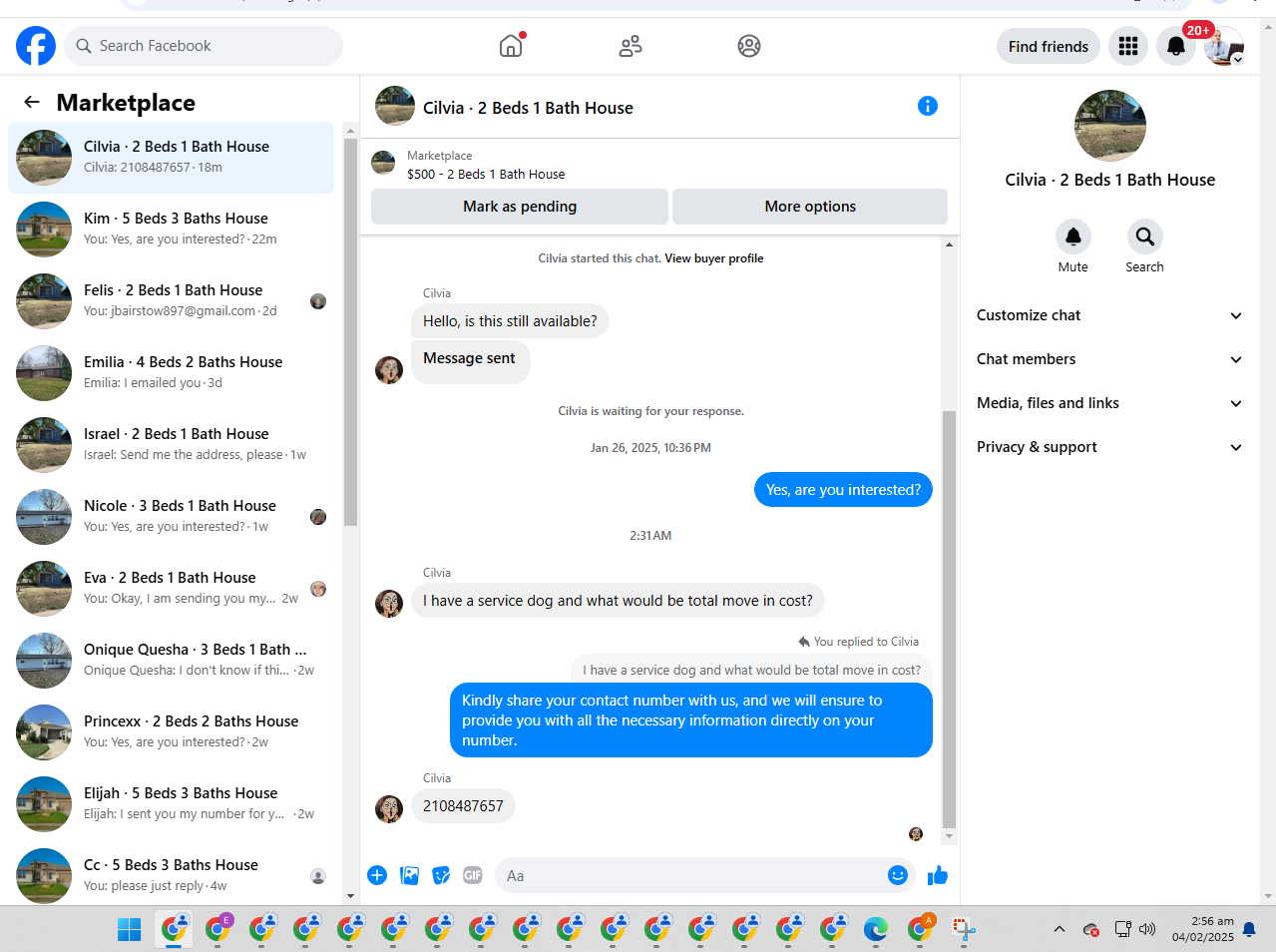Click the house thumbnail beside the Marketplace listing
Viewport: 1276px width, 952px height.
pyautogui.click(x=383, y=163)
